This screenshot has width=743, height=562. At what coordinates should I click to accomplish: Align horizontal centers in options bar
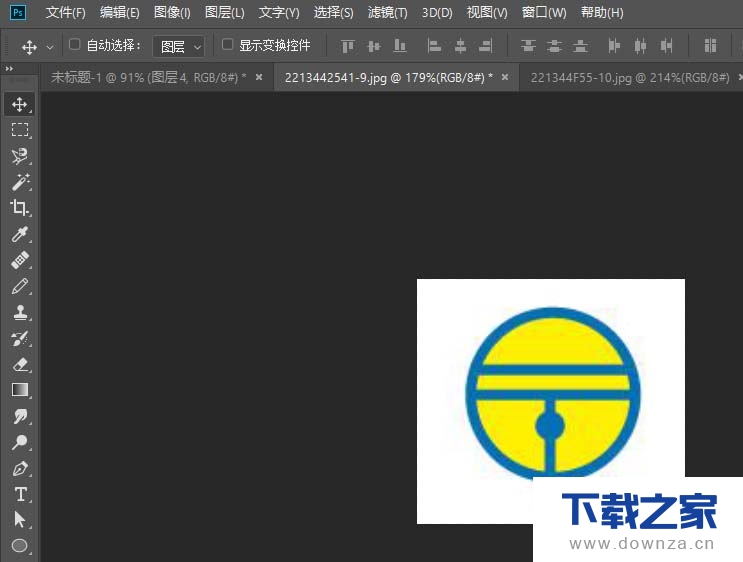click(460, 46)
